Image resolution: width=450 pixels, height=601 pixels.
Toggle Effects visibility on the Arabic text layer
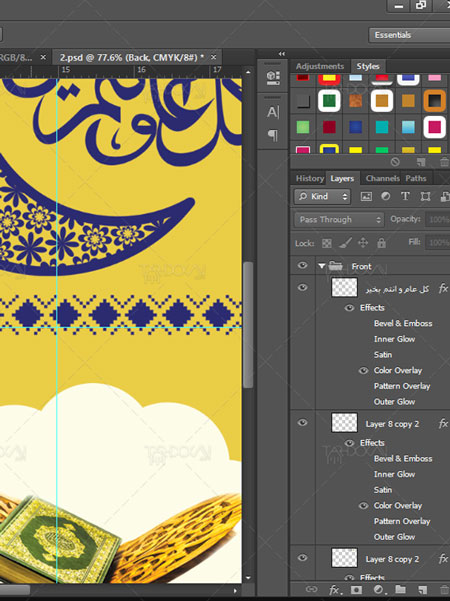click(349, 308)
